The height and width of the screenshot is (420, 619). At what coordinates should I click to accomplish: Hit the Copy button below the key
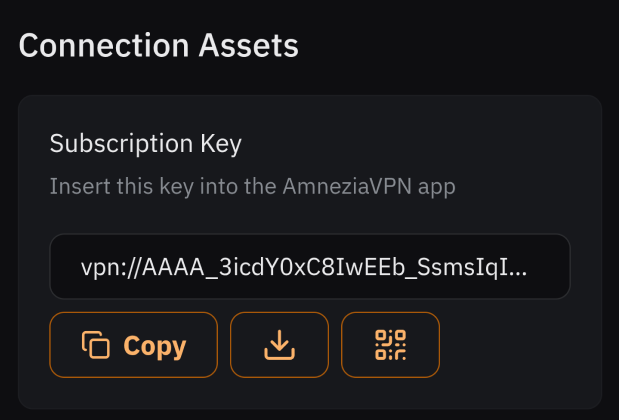pyautogui.click(x=133, y=345)
